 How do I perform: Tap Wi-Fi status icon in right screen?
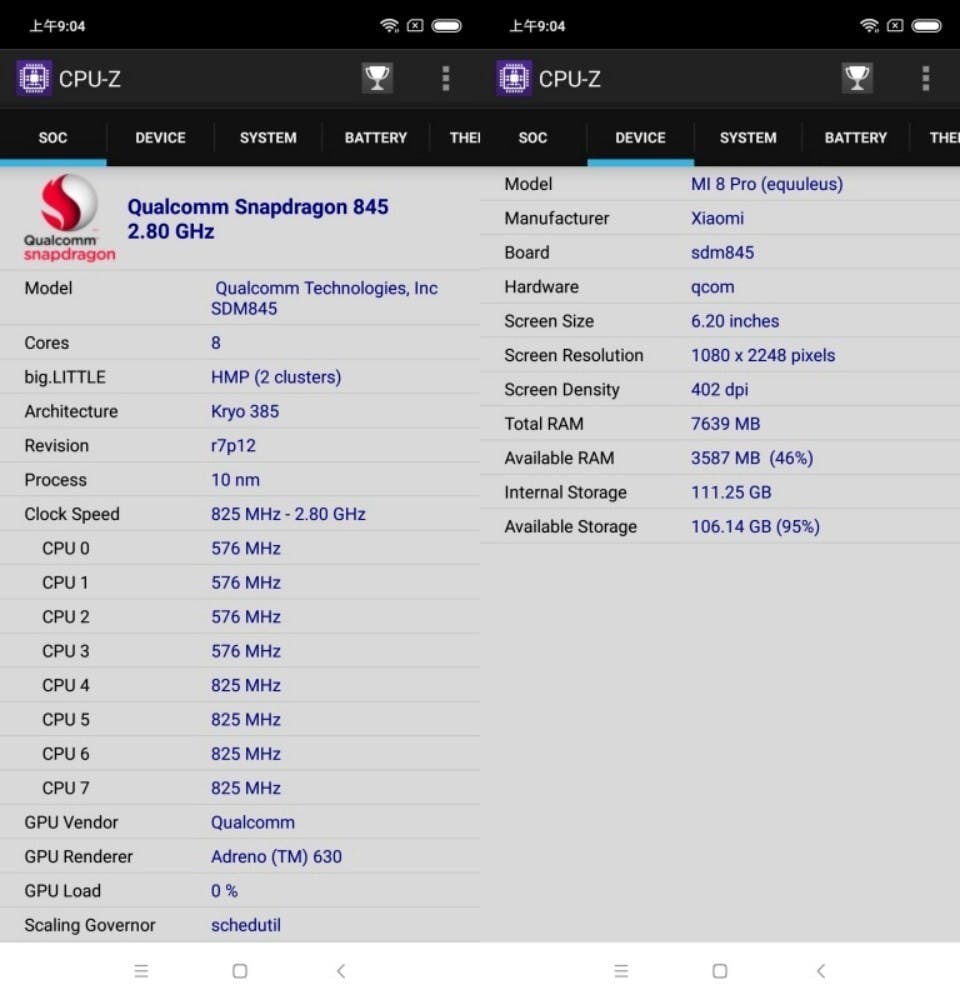pyautogui.click(x=869, y=26)
